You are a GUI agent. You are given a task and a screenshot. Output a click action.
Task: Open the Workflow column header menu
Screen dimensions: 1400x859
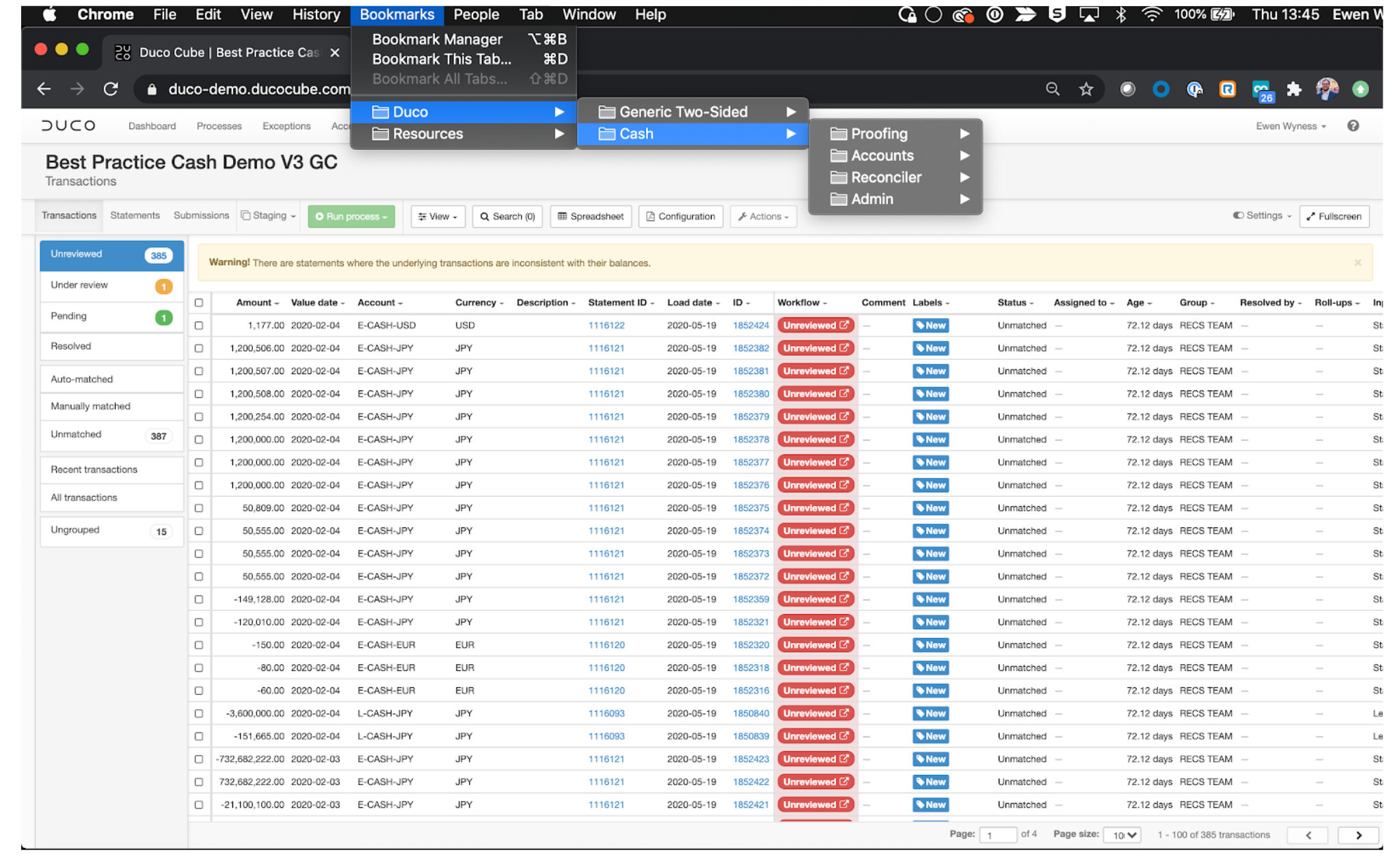click(x=802, y=302)
